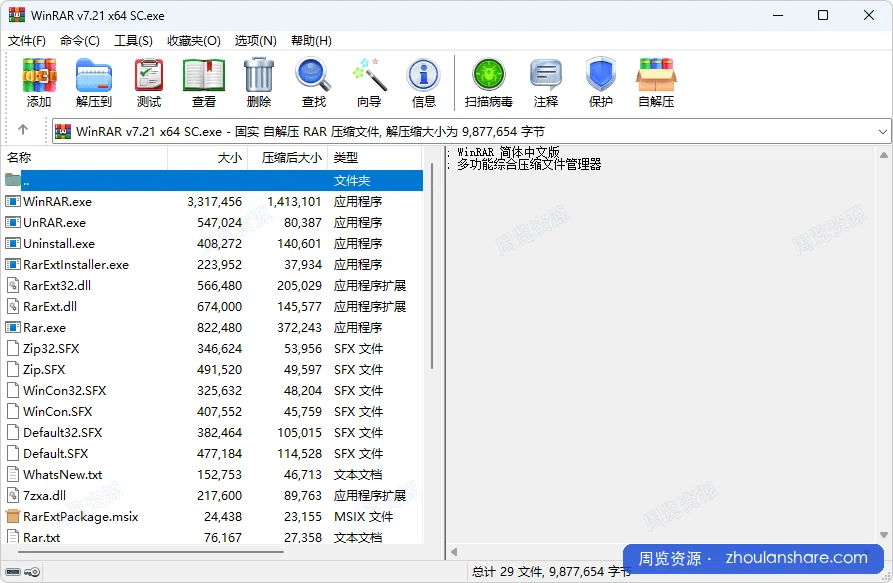The image size is (893, 583).
Task: Open the 工具(S) menu
Action: [x=133, y=40]
